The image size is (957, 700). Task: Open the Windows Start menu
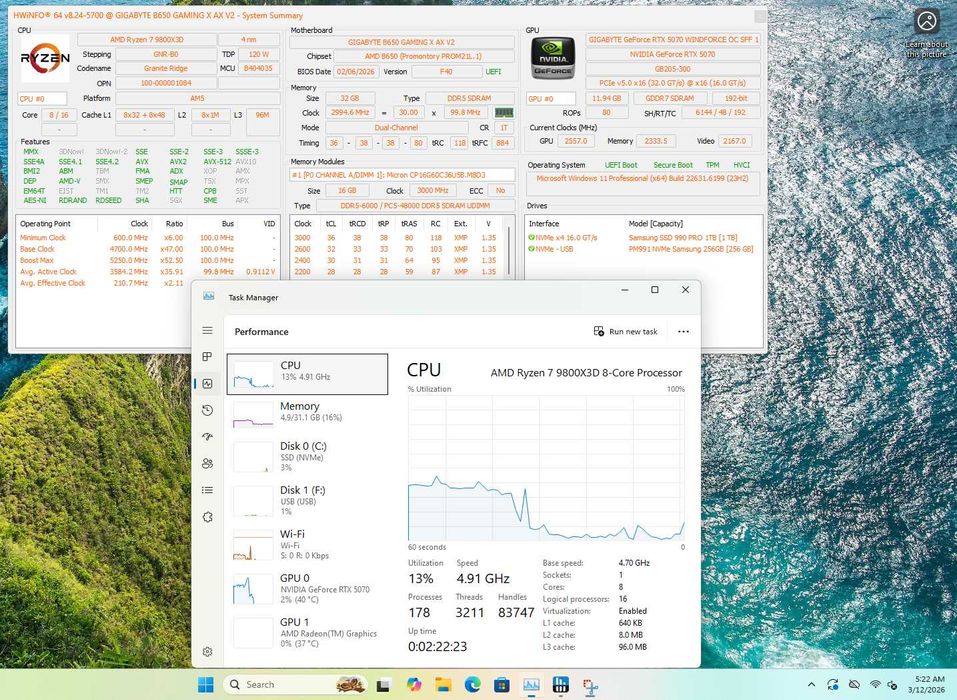click(x=206, y=685)
